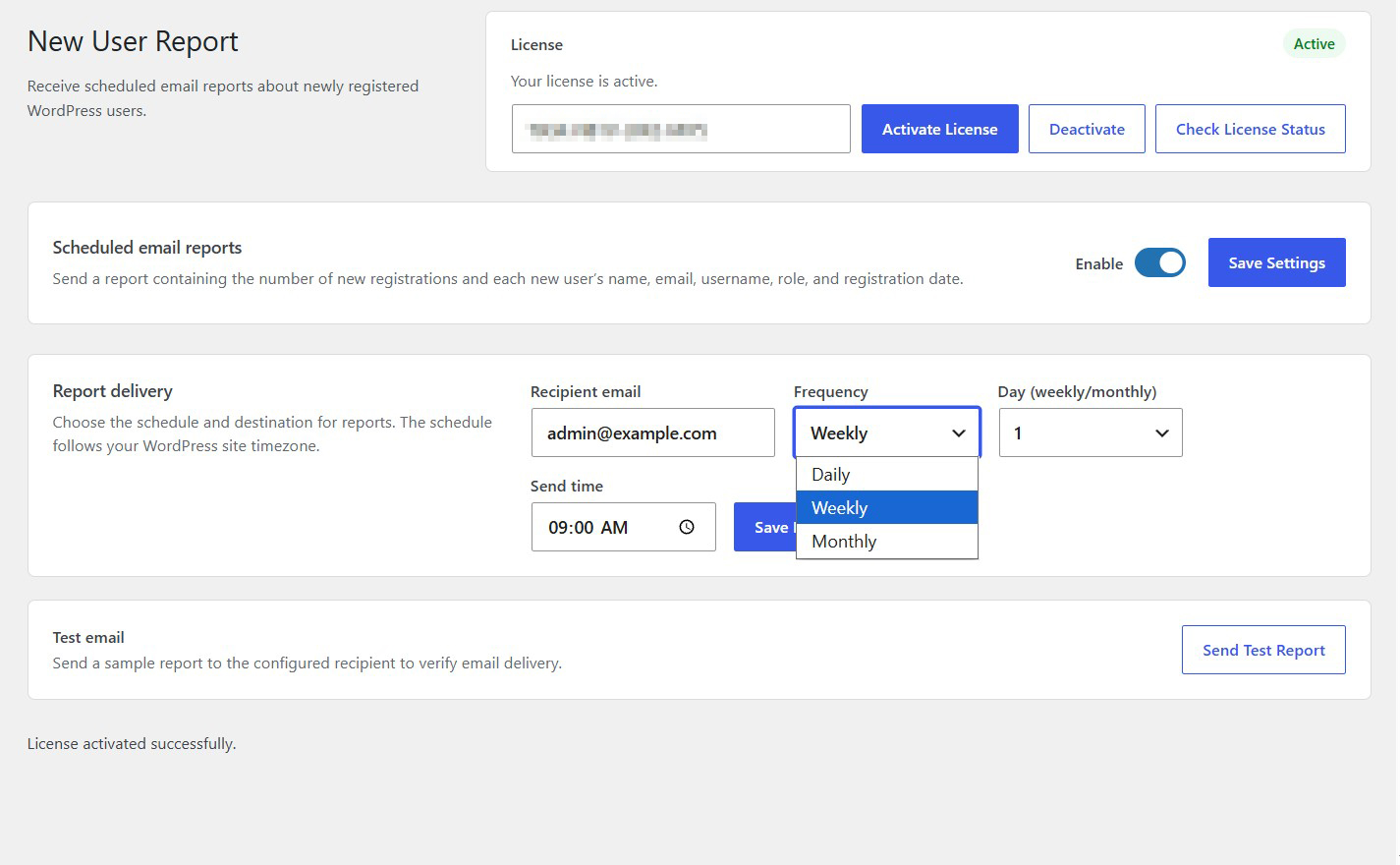Click the green Active status badge
Screen dimensions: 1400x865
click(1314, 43)
